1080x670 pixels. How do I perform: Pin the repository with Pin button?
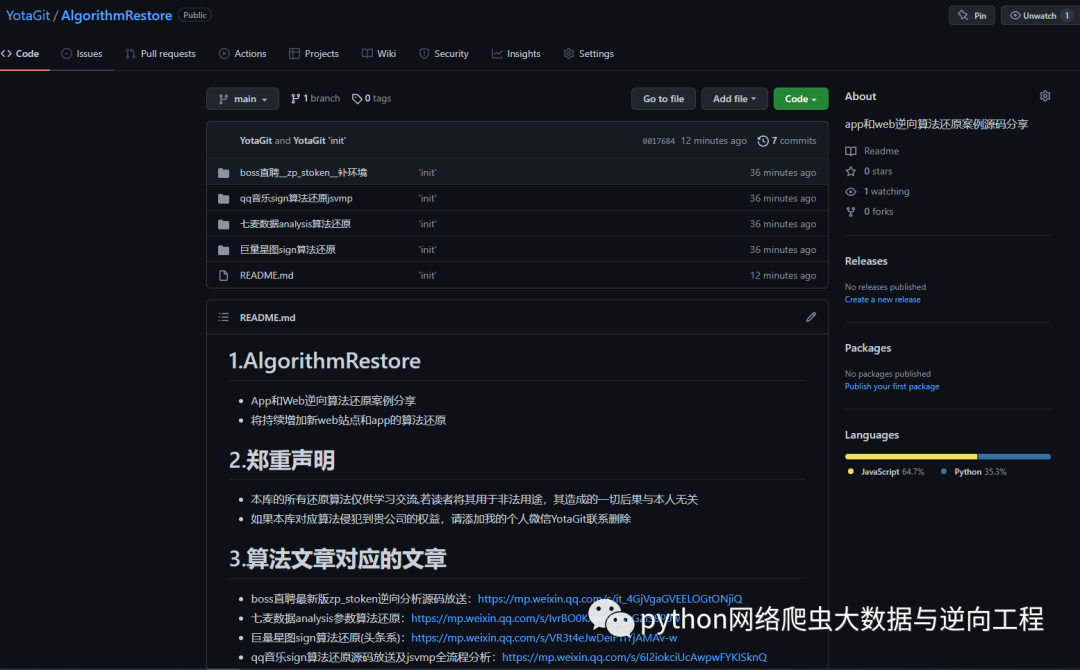pos(972,15)
